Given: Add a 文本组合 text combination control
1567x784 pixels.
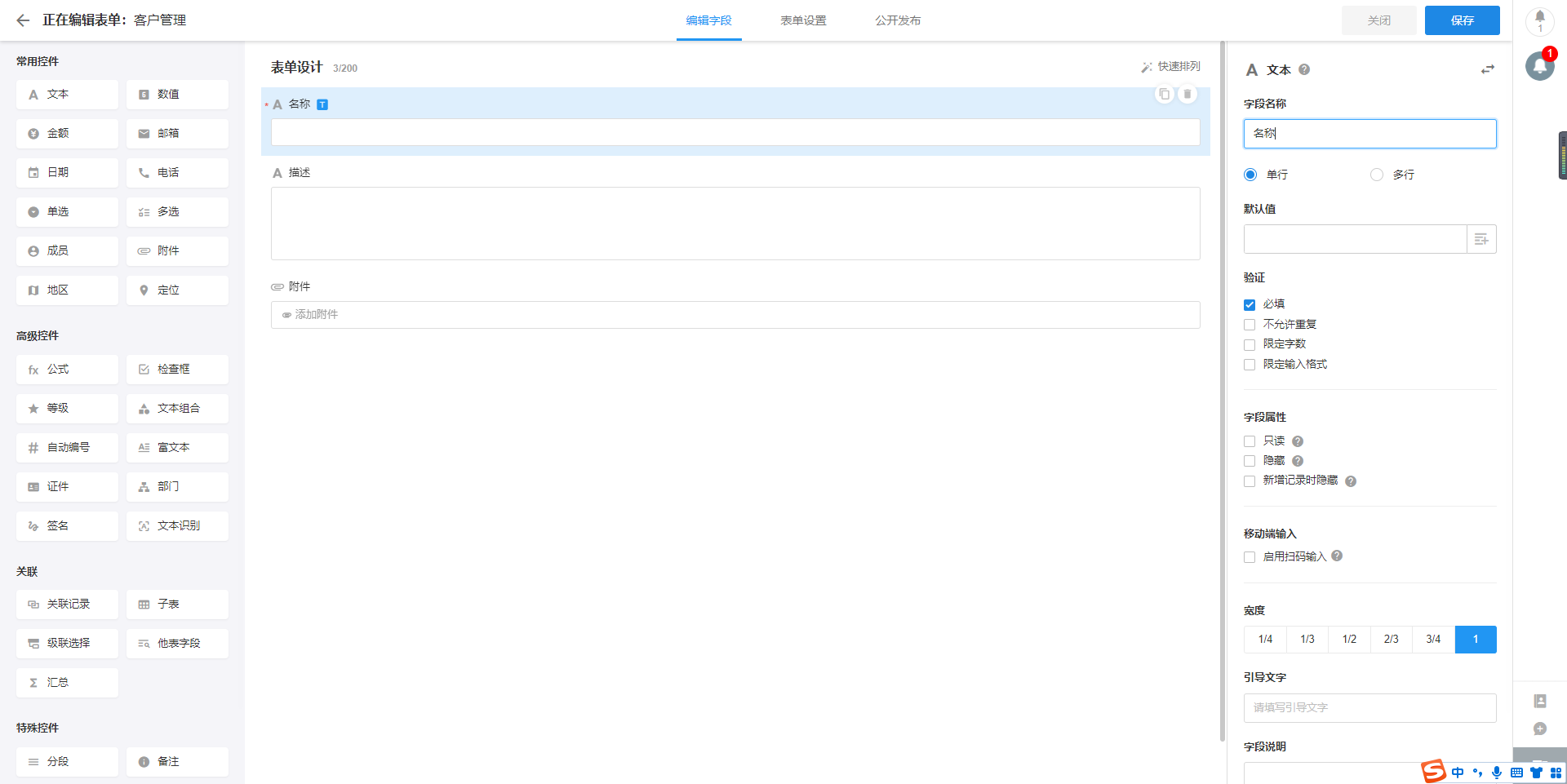Looking at the screenshot, I should pos(177,409).
